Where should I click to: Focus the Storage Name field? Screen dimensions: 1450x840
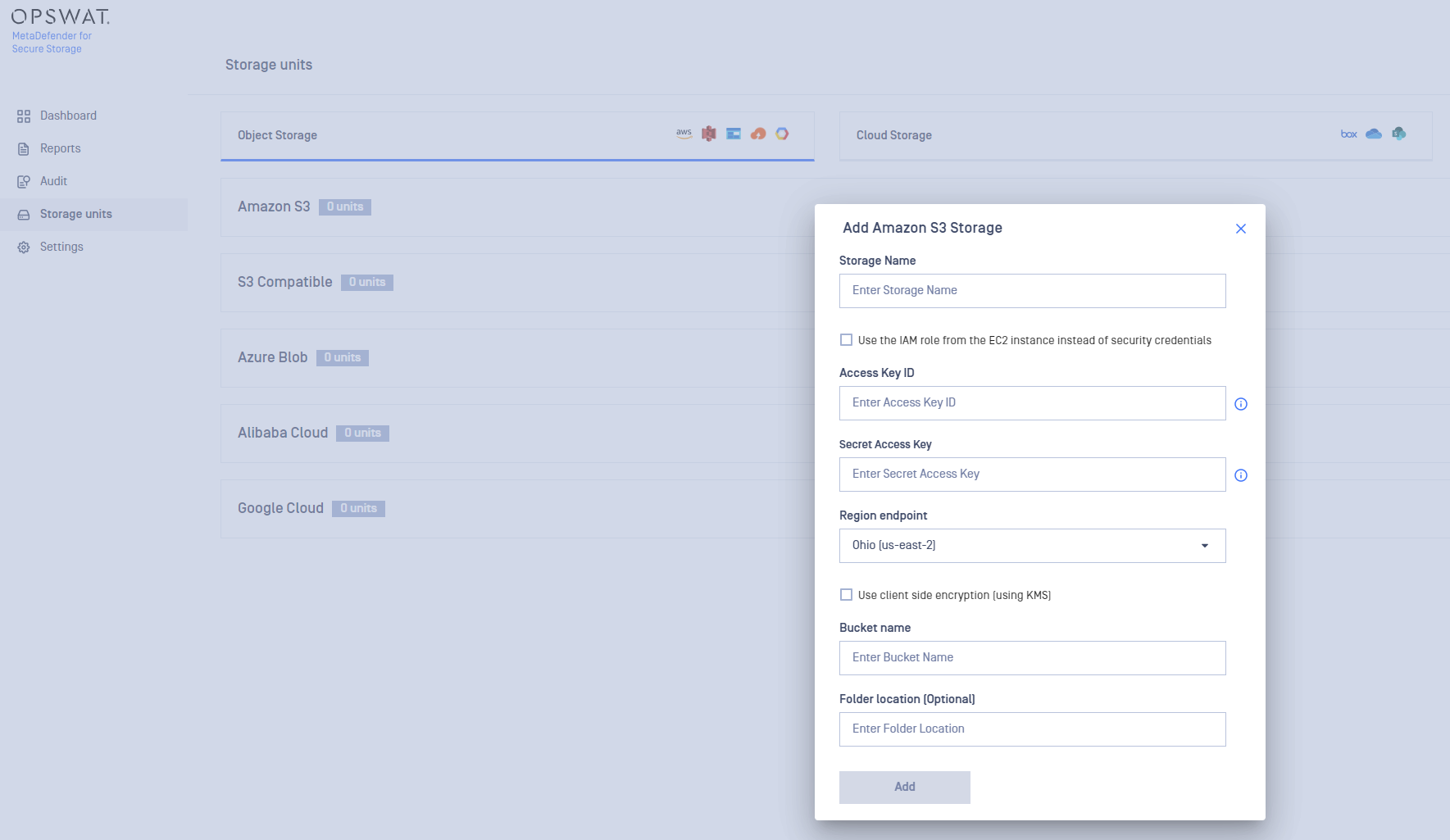point(1033,291)
